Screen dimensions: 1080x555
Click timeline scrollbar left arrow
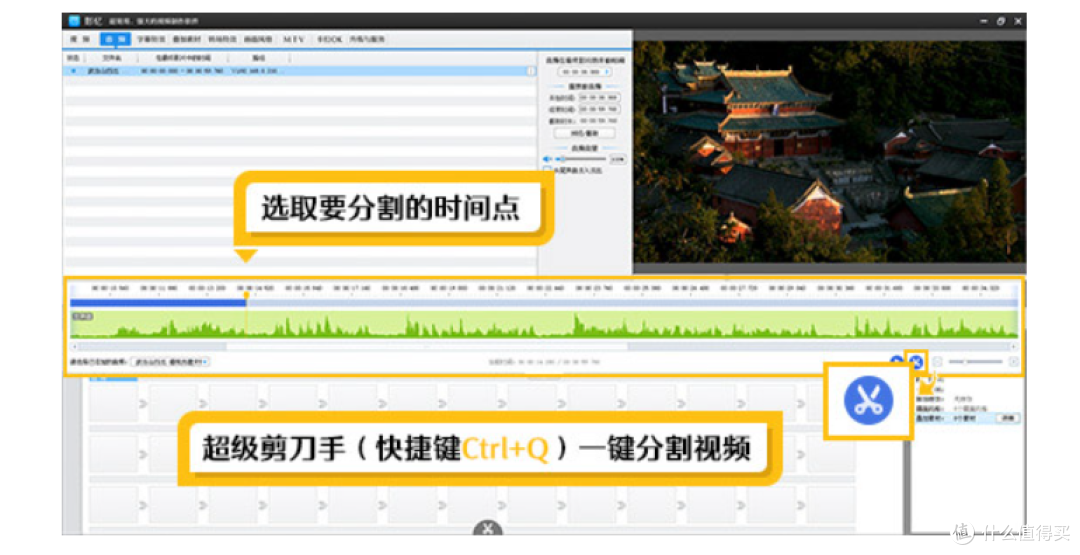coord(75,346)
